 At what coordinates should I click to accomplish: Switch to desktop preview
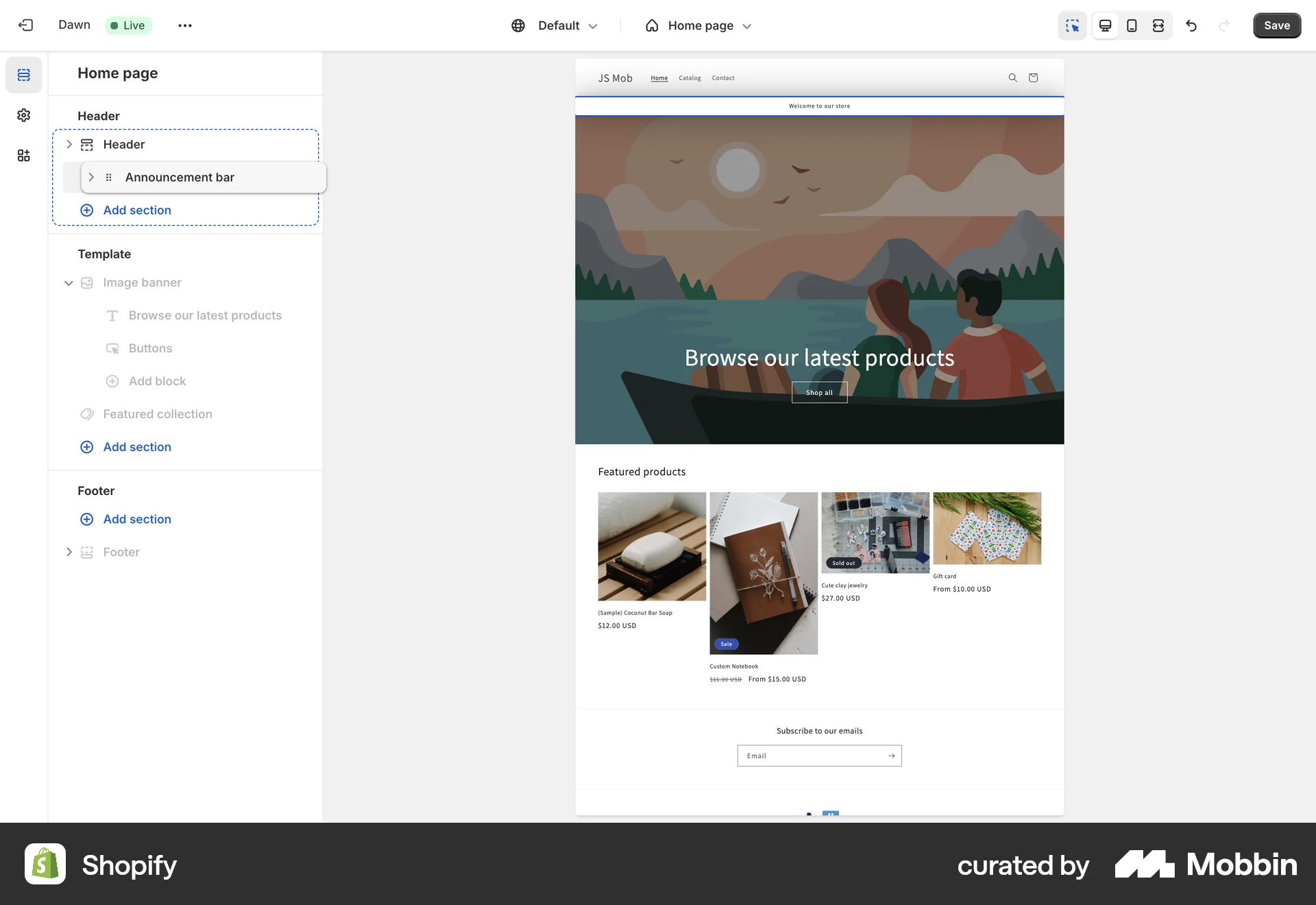1105,25
